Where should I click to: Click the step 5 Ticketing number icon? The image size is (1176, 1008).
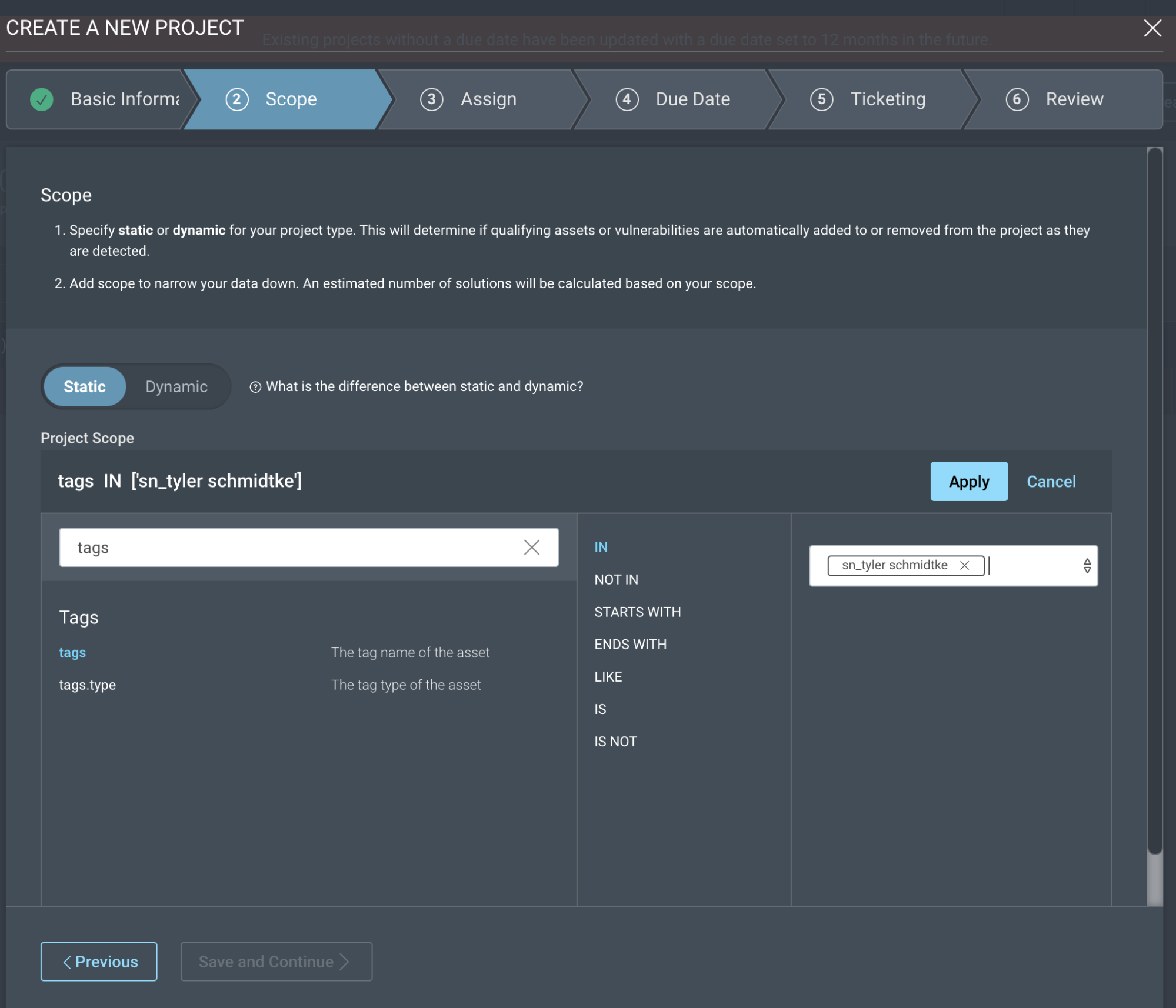(x=821, y=99)
